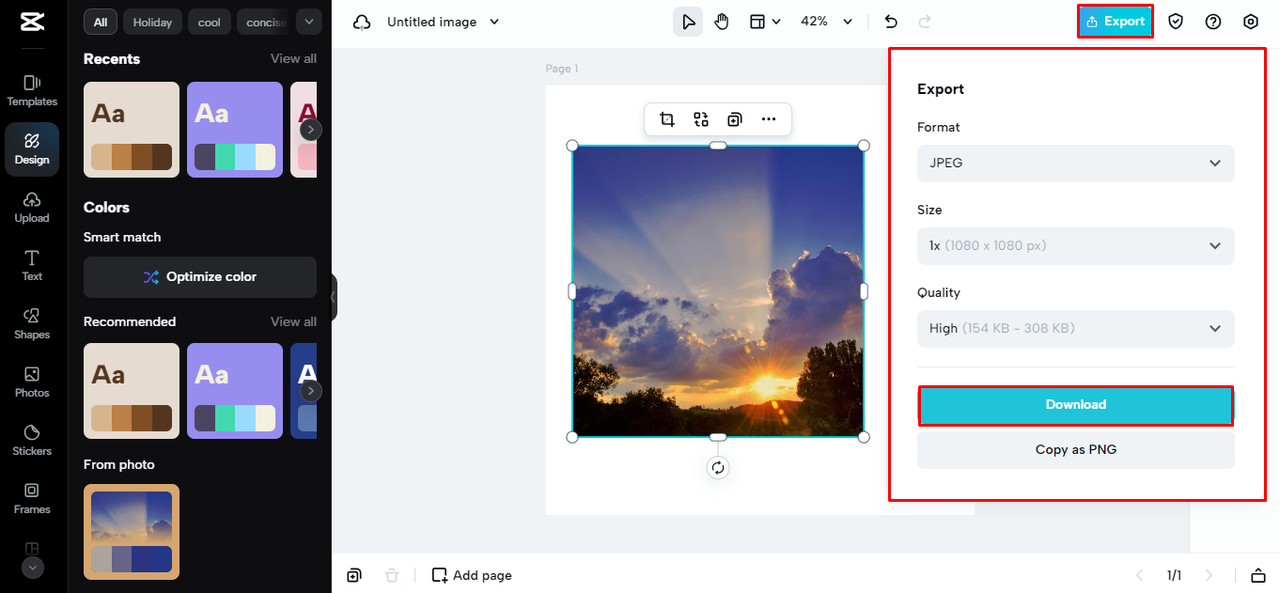1280x593 pixels.
Task: Select the hand pan tool
Action: (x=722, y=21)
